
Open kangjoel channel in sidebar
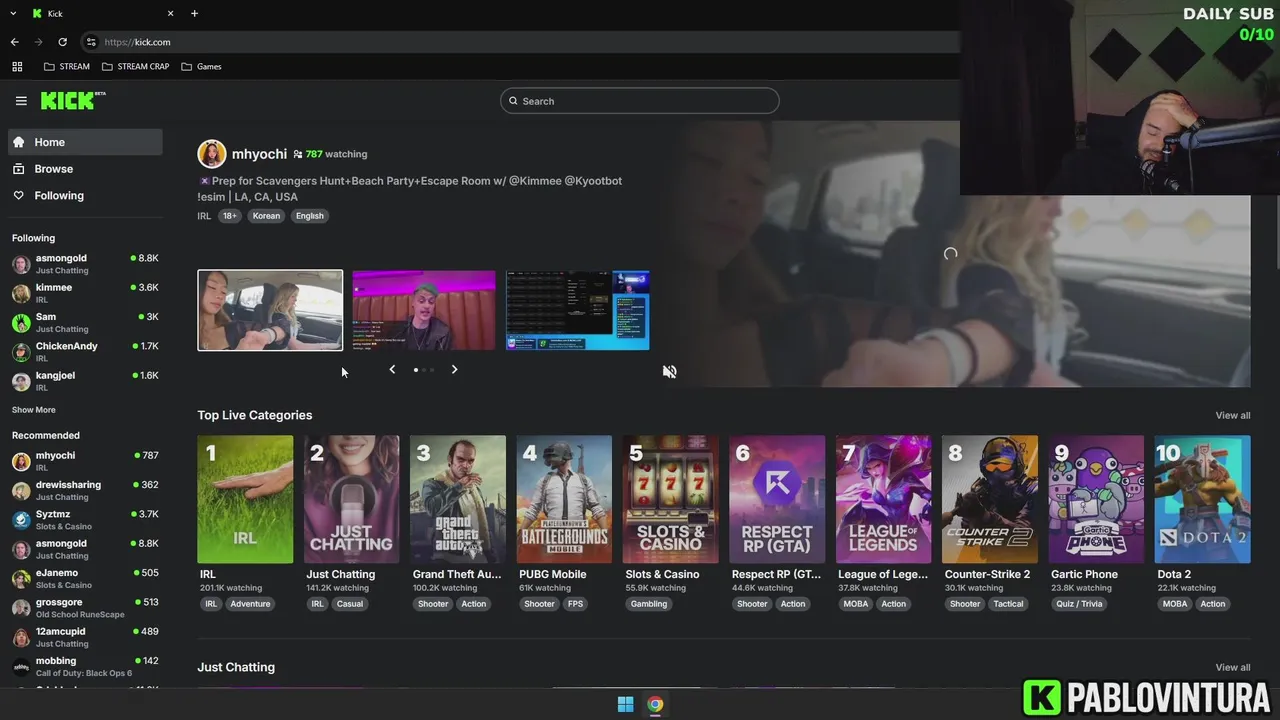[x=85, y=381]
